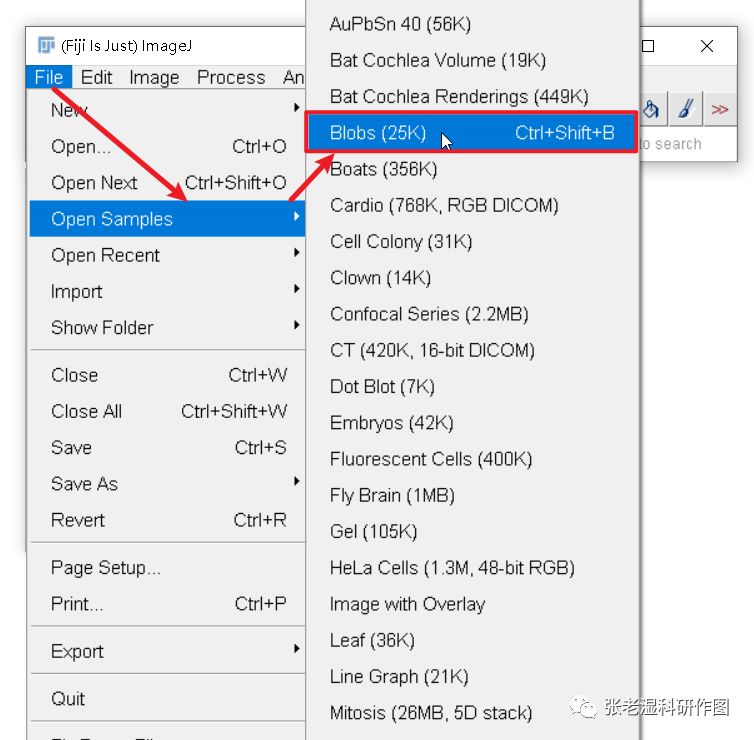
Task: Open the Gel (105K) sample
Action: [472, 532]
